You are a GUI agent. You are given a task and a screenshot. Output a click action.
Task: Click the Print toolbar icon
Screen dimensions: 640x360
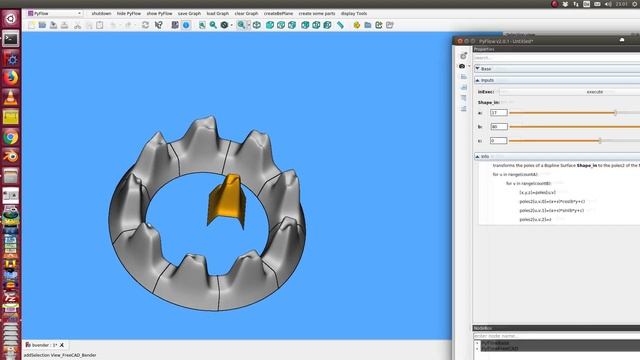(64, 25)
